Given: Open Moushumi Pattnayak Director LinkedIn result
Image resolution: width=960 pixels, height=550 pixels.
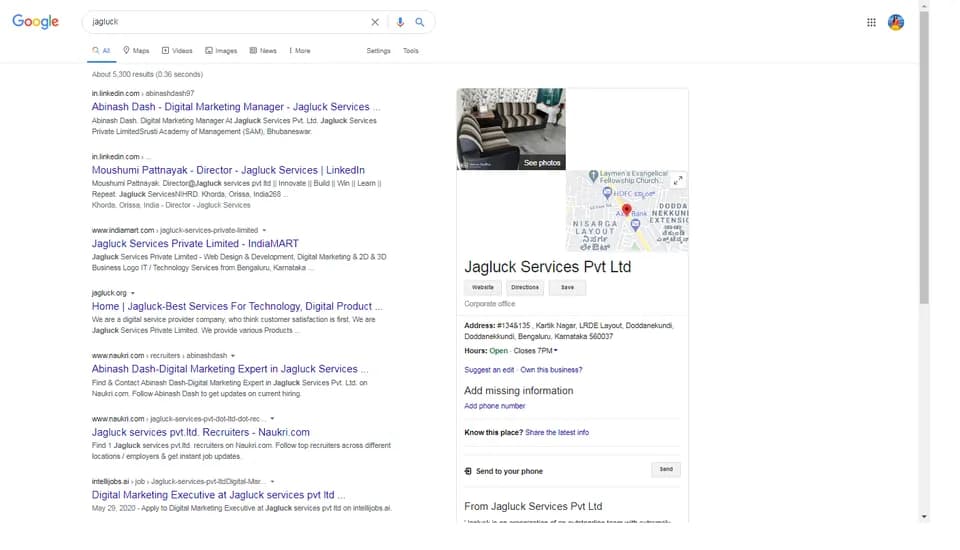Looking at the screenshot, I should point(228,170).
